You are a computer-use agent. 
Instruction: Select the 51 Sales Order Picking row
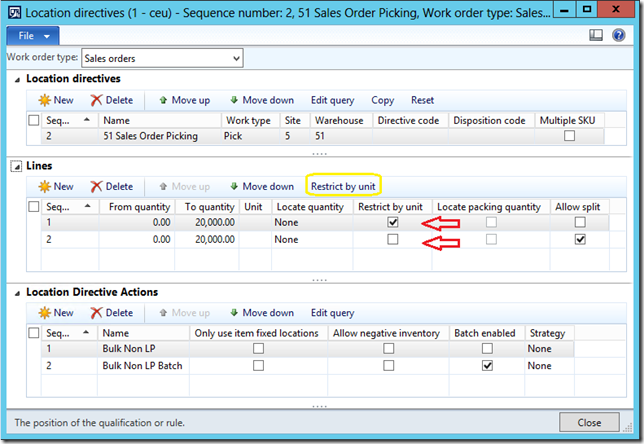point(160,136)
